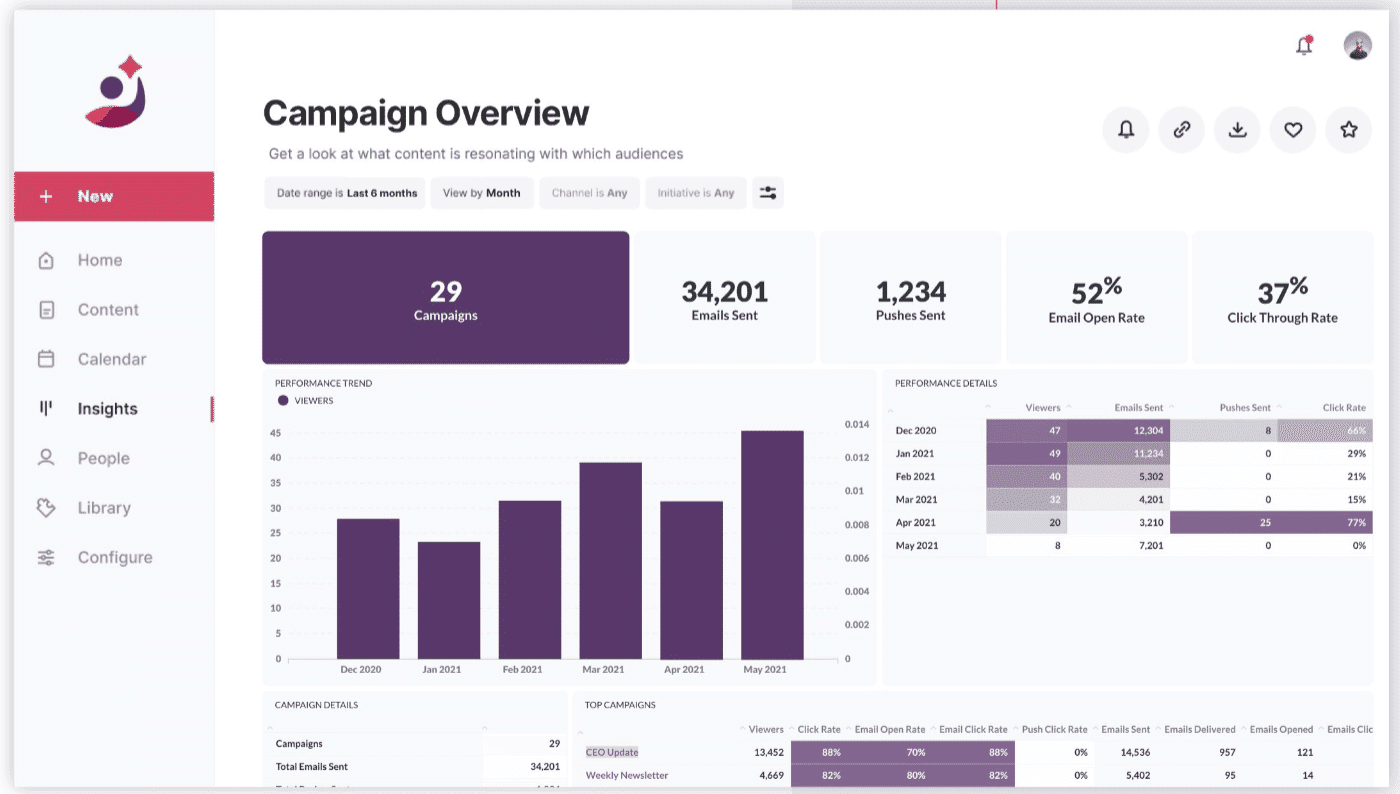The width and height of the screenshot is (1400, 794).
Task: Click the app logo in sidebar
Action: 115,92
